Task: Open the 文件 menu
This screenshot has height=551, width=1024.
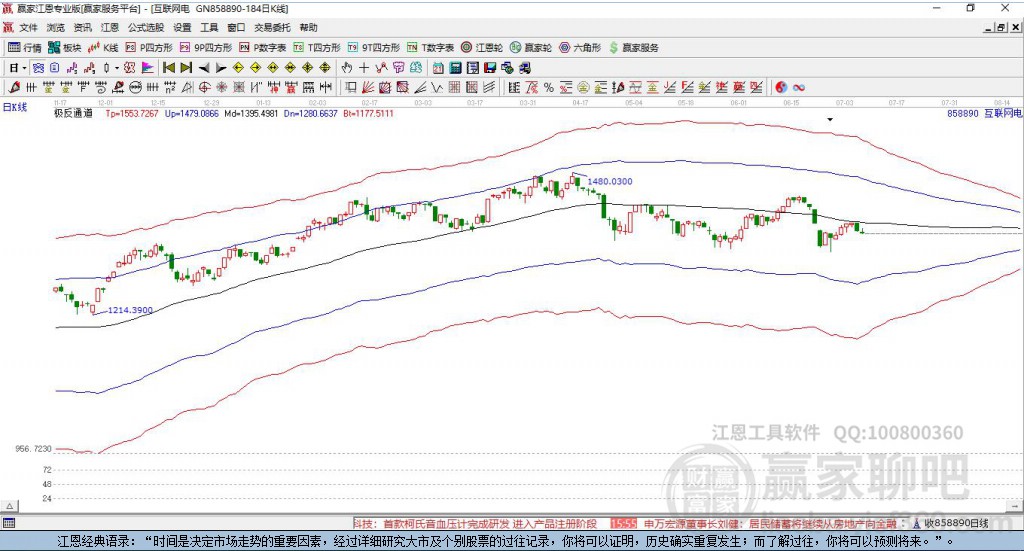Action: [28, 27]
